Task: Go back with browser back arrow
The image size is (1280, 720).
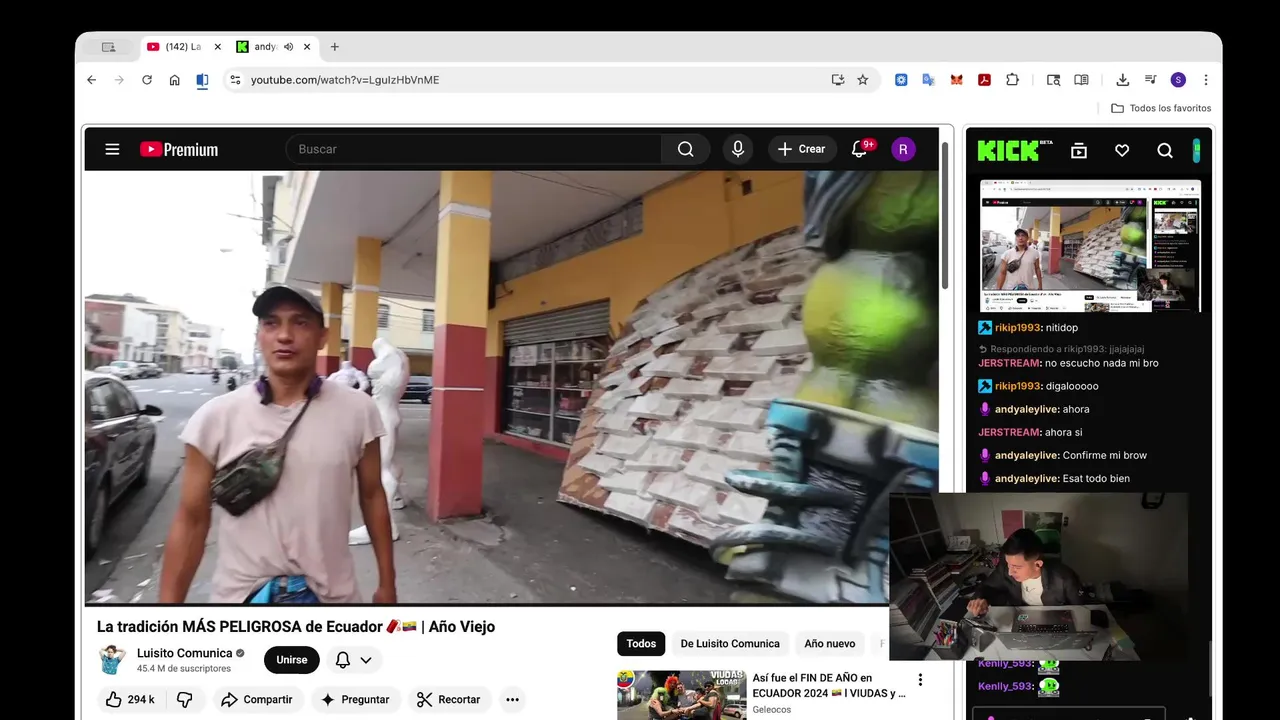Action: (91, 80)
